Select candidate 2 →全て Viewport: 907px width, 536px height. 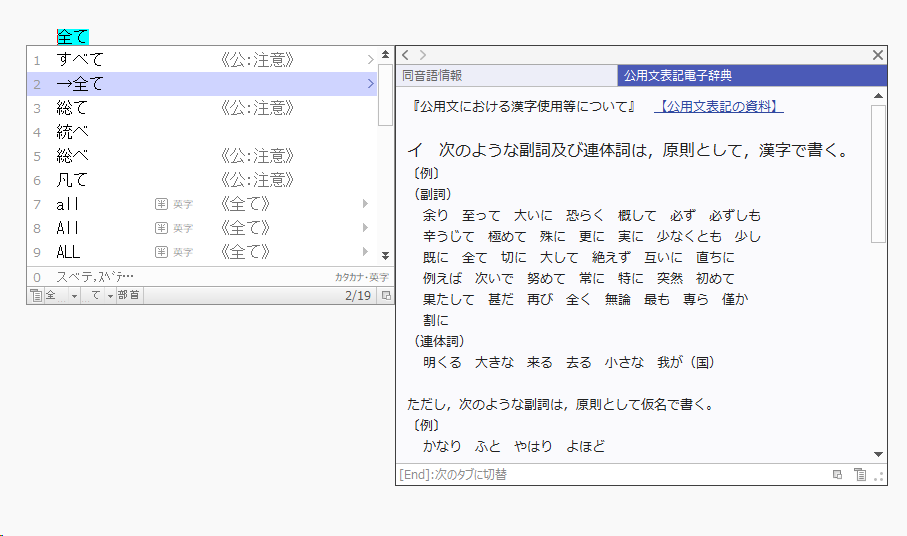tap(202, 84)
